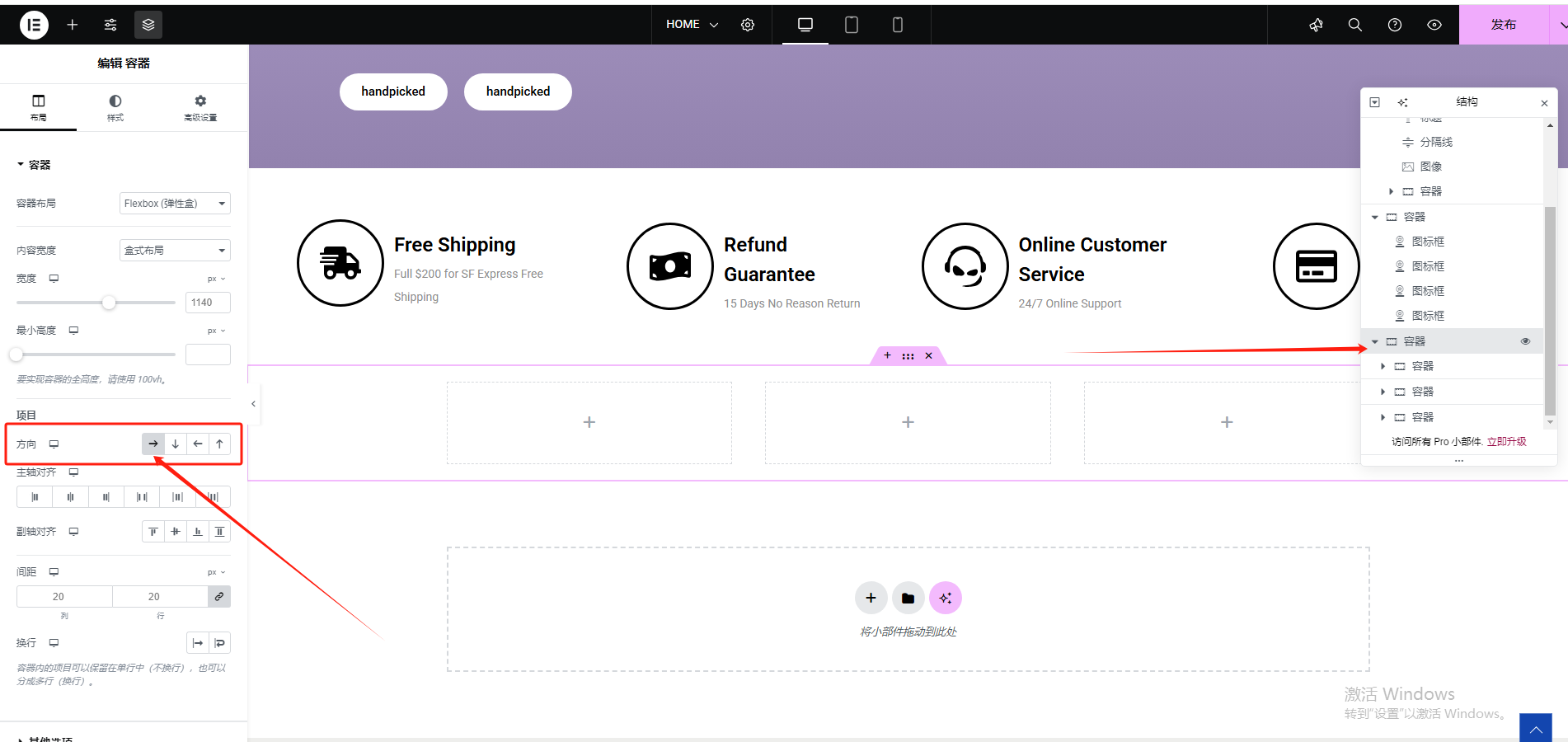
Task: Switch to tablet device preview
Action: [852, 25]
